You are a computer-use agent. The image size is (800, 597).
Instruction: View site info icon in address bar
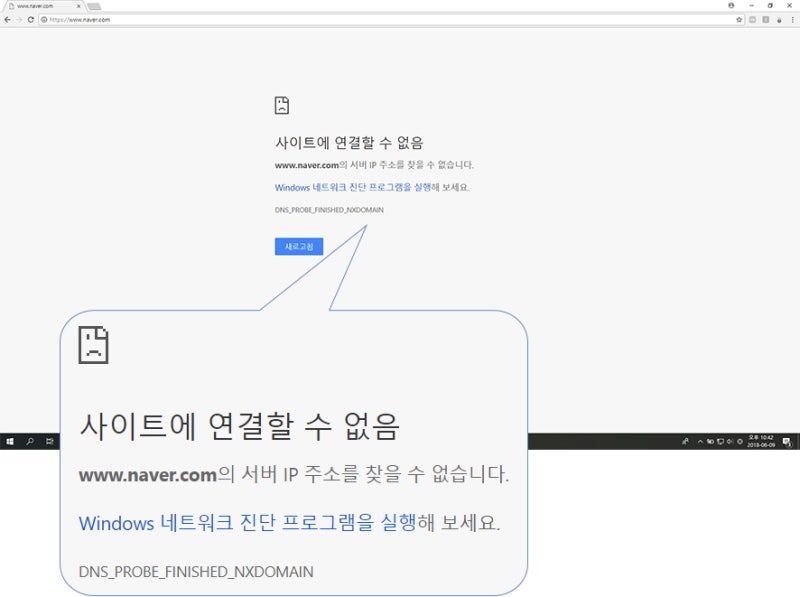[x=44, y=19]
